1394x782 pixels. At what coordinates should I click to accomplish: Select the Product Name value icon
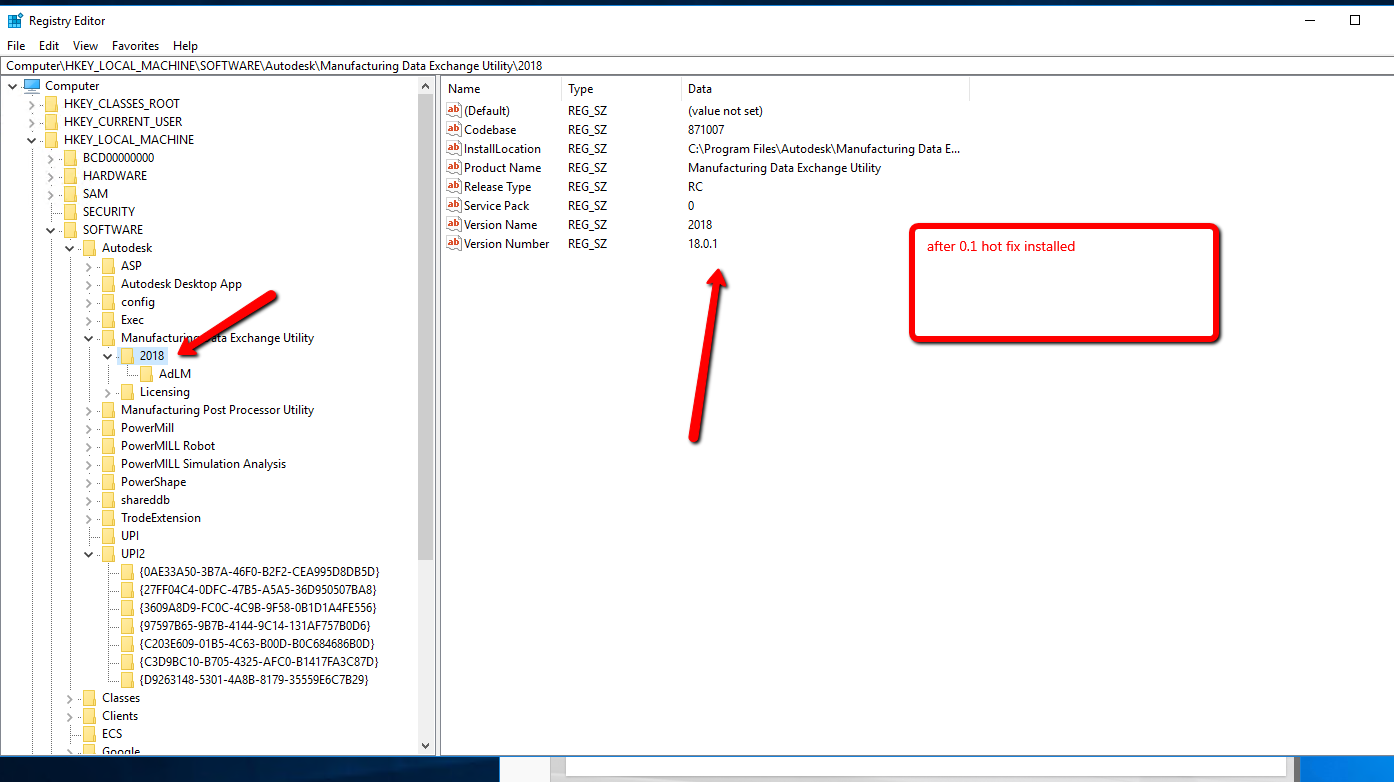pos(453,167)
